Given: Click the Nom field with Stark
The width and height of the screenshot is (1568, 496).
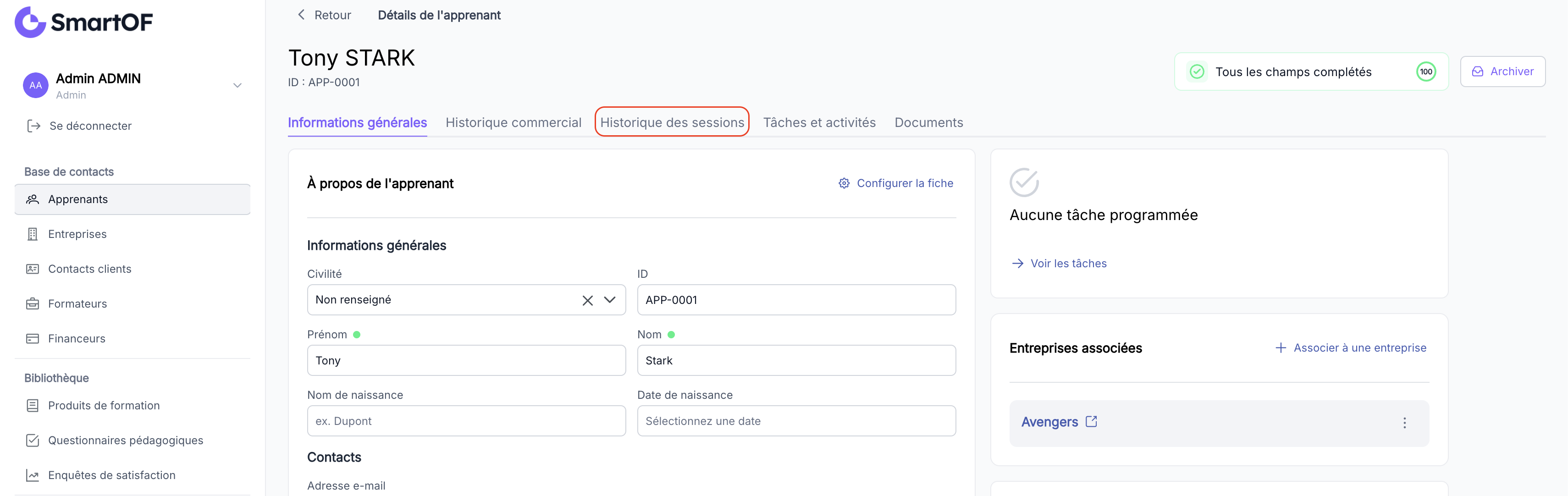Looking at the screenshot, I should pyautogui.click(x=796, y=360).
